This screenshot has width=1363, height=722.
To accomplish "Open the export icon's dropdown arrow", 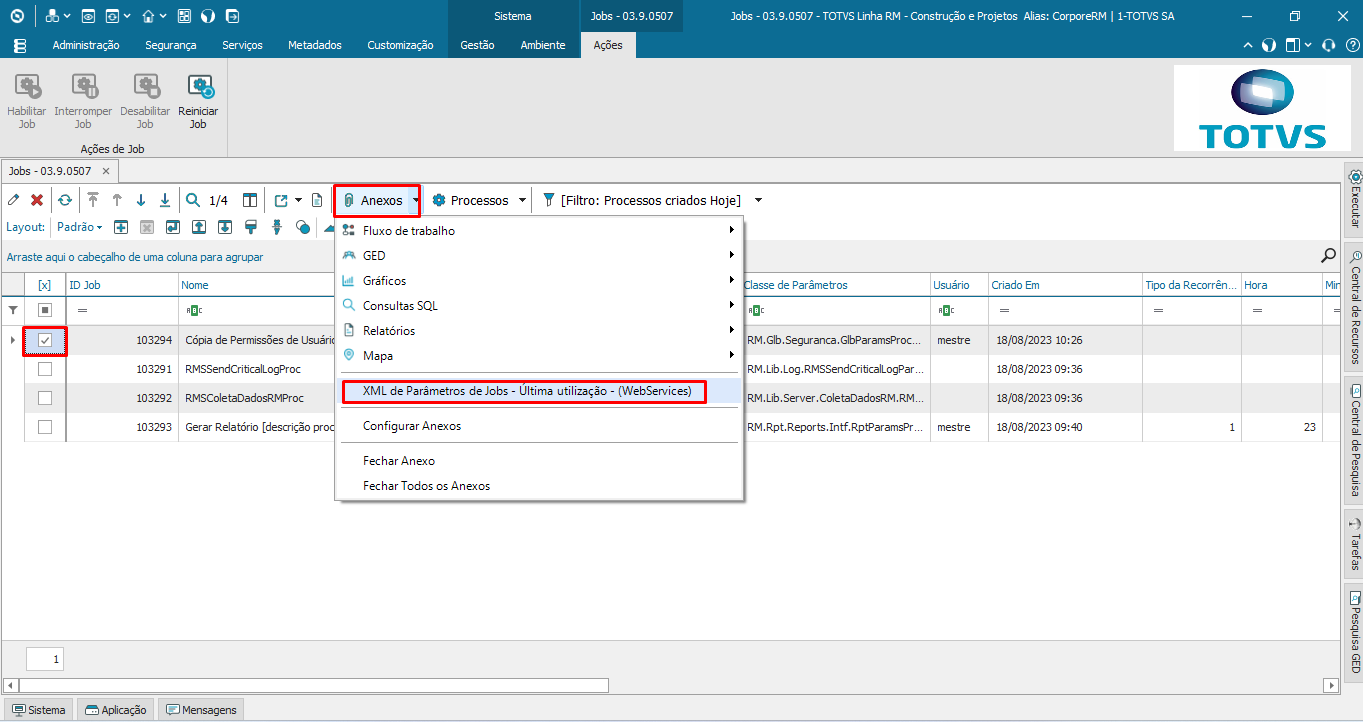I will coord(298,200).
